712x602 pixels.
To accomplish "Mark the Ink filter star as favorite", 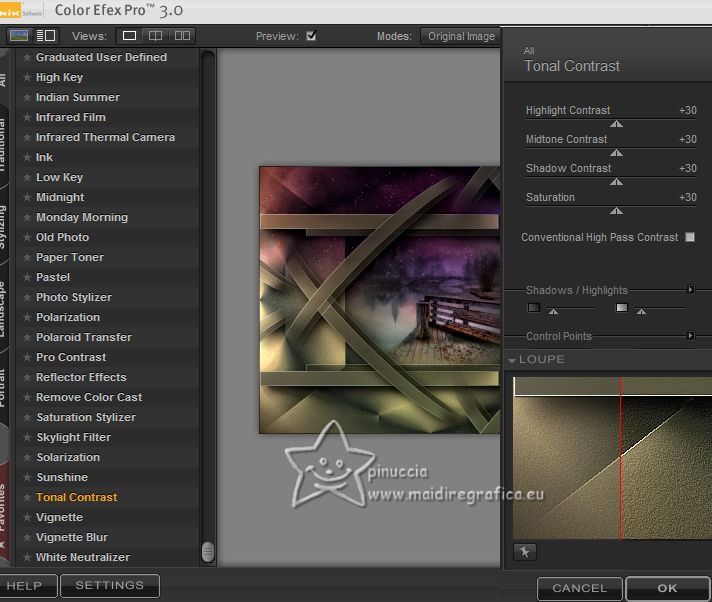I will coord(27,157).
